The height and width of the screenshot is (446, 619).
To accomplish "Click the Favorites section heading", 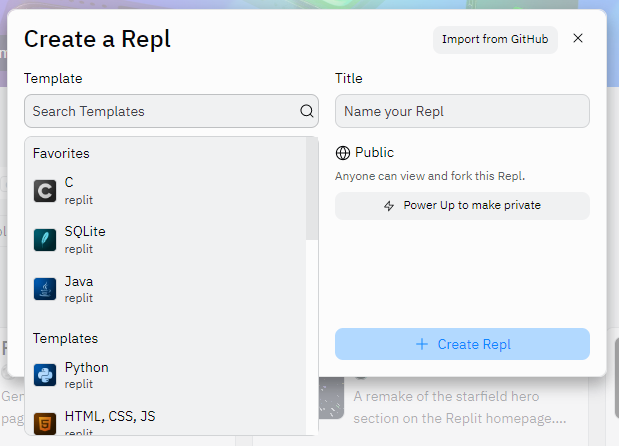I will [x=61, y=153].
